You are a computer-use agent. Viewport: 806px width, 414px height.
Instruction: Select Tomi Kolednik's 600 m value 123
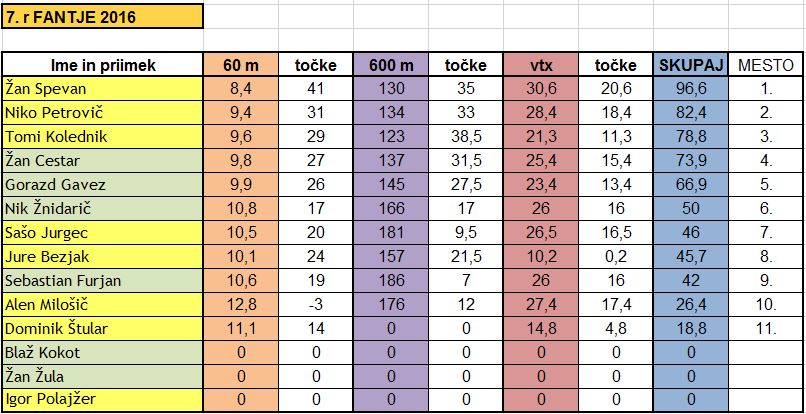coord(391,137)
